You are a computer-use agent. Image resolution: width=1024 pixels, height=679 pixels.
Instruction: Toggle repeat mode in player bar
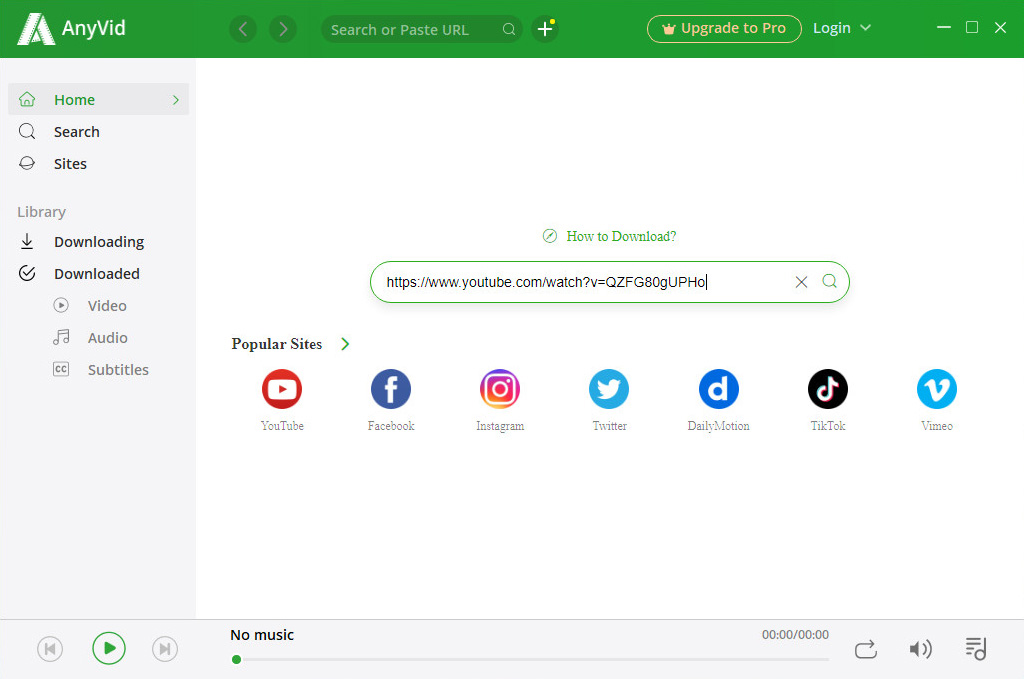click(866, 649)
